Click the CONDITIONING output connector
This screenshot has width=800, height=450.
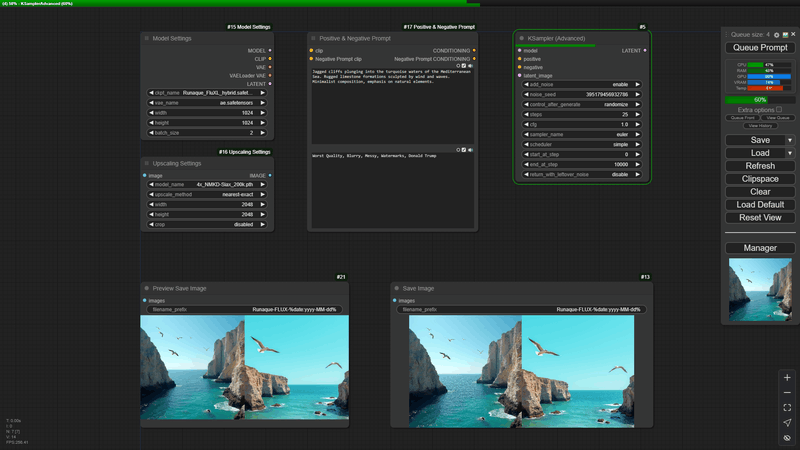pyautogui.click(x=474, y=51)
